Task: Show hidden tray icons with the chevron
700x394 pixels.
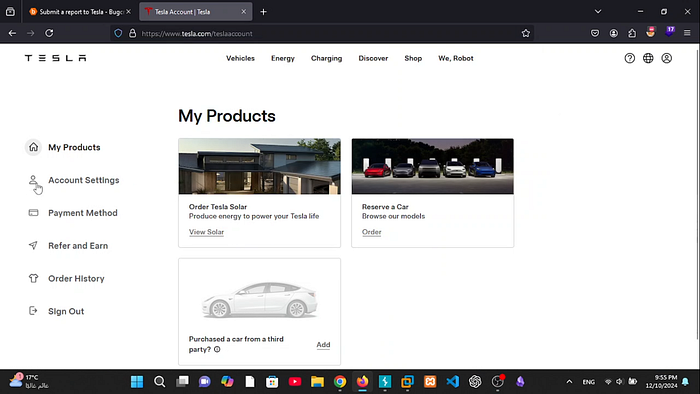Action: click(569, 382)
